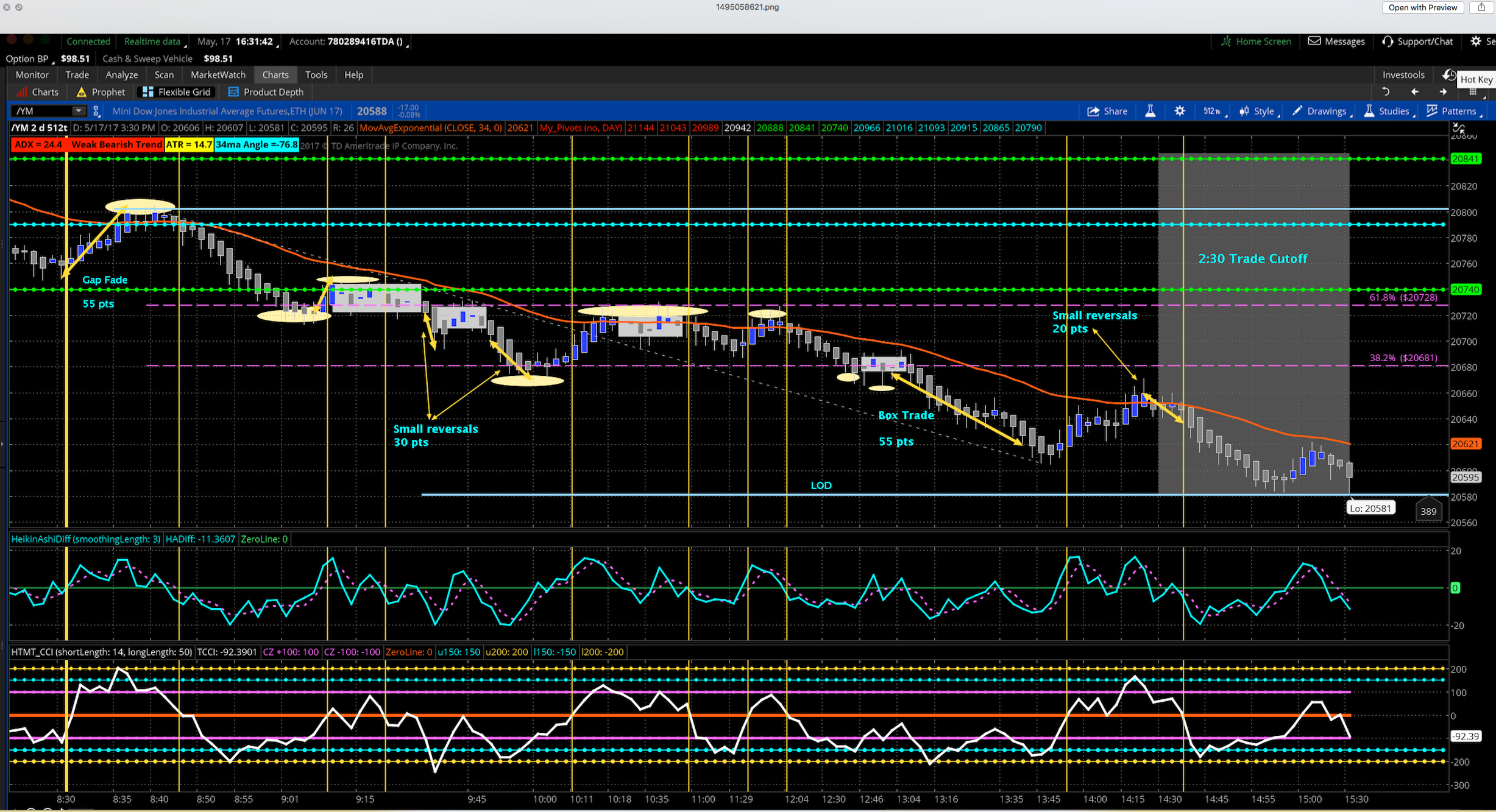Image resolution: width=1496 pixels, height=812 pixels.
Task: Click the history clock icon near Investools
Action: 1448,75
